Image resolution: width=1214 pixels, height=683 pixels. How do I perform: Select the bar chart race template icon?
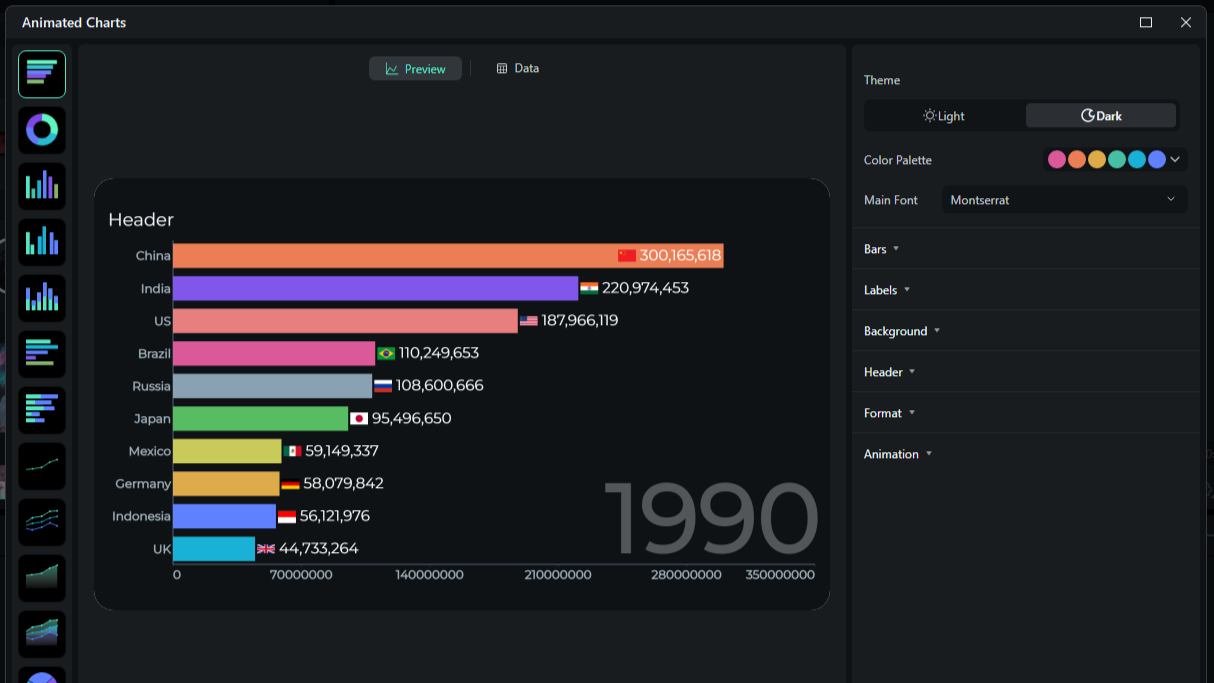point(42,74)
